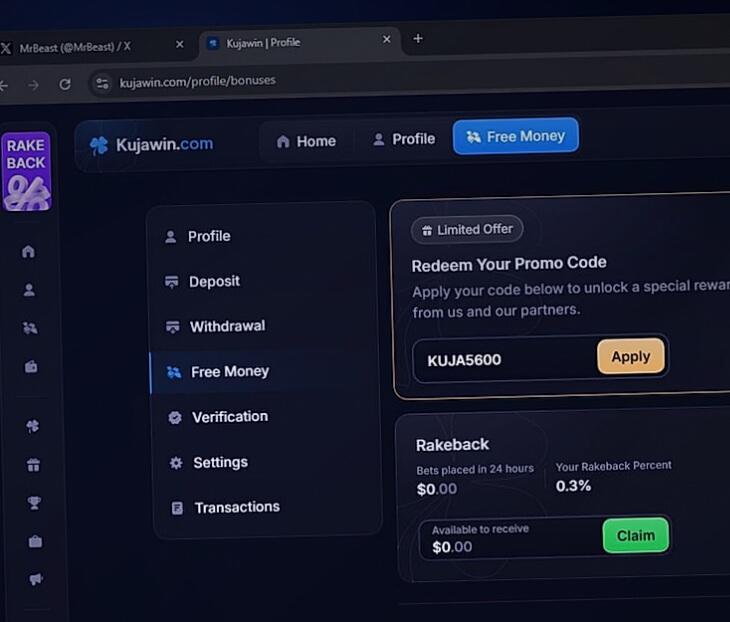Screen dimensions: 730x622
Task: Select Transactions in the account menu
Action: point(269,507)
